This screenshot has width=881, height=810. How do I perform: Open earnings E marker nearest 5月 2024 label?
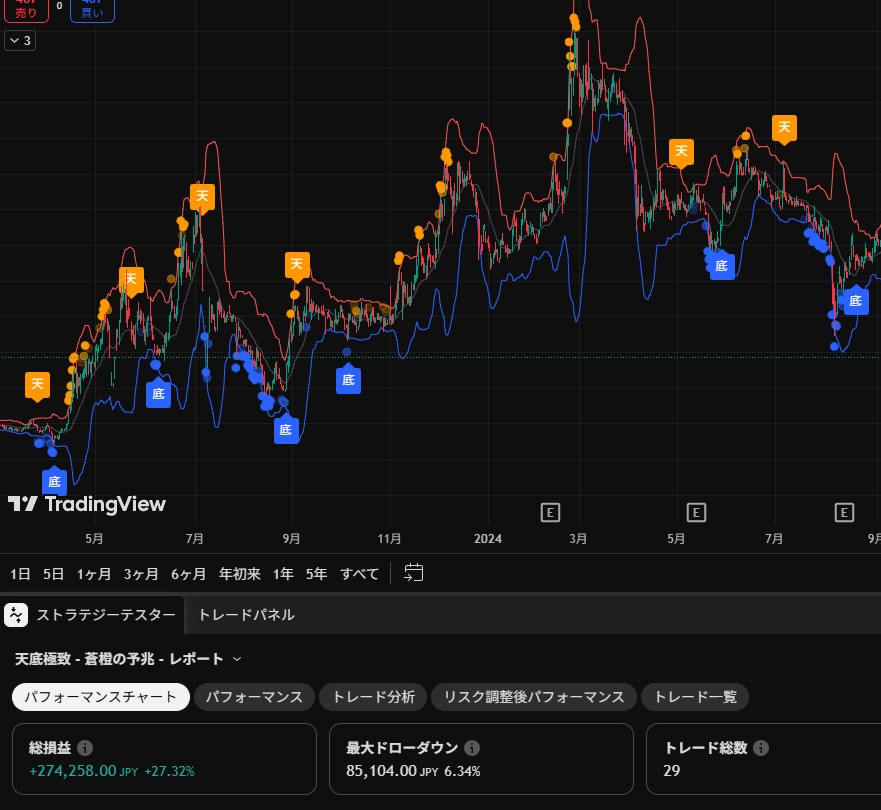(696, 512)
